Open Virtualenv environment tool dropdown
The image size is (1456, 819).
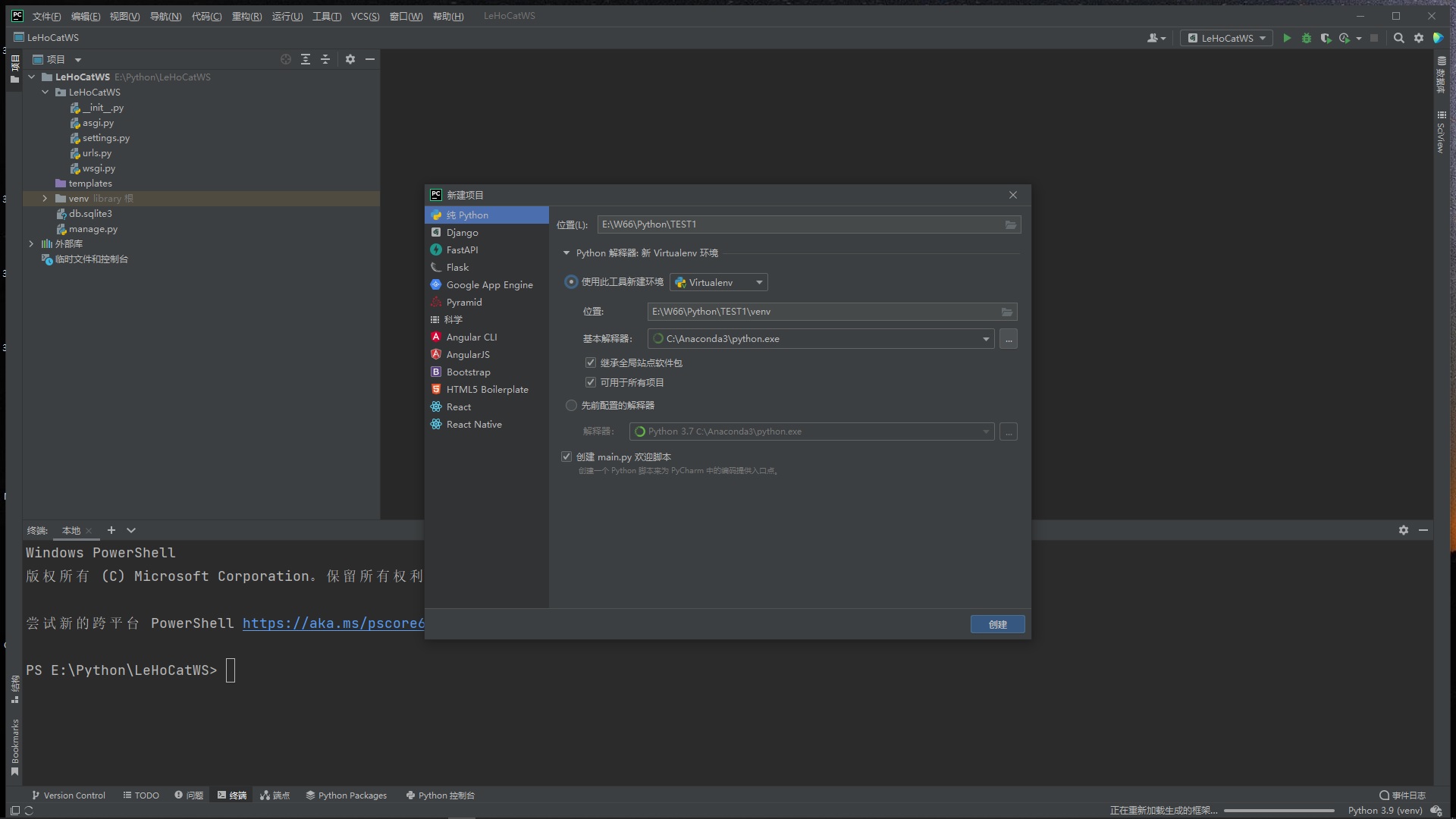[719, 282]
